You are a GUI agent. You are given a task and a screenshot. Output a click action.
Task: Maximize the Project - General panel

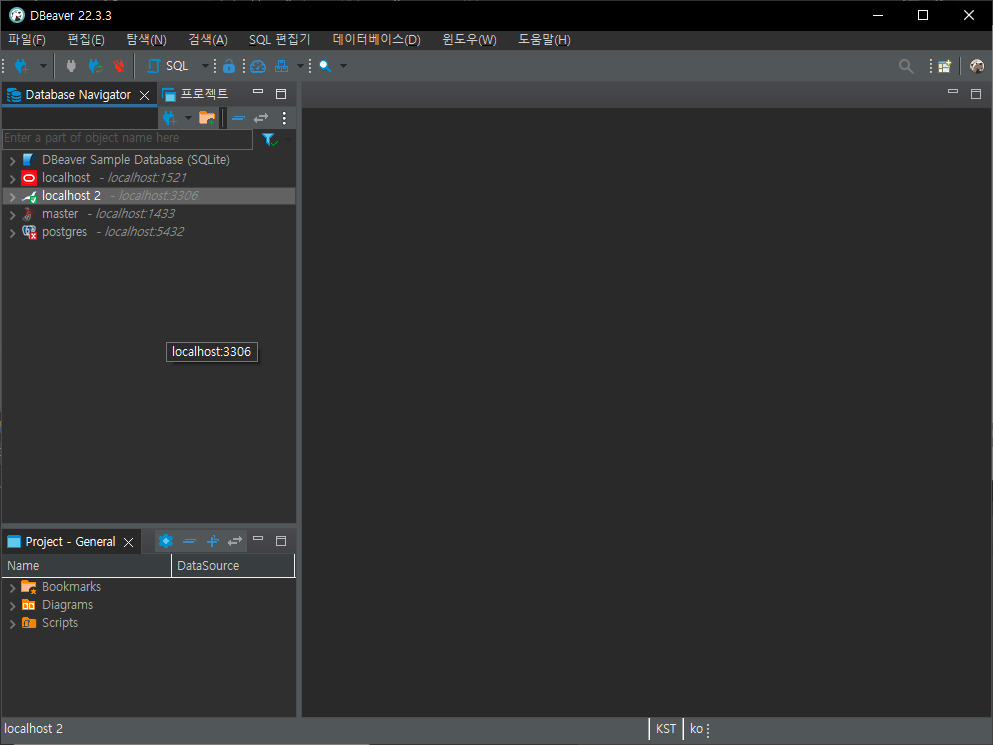[281, 541]
